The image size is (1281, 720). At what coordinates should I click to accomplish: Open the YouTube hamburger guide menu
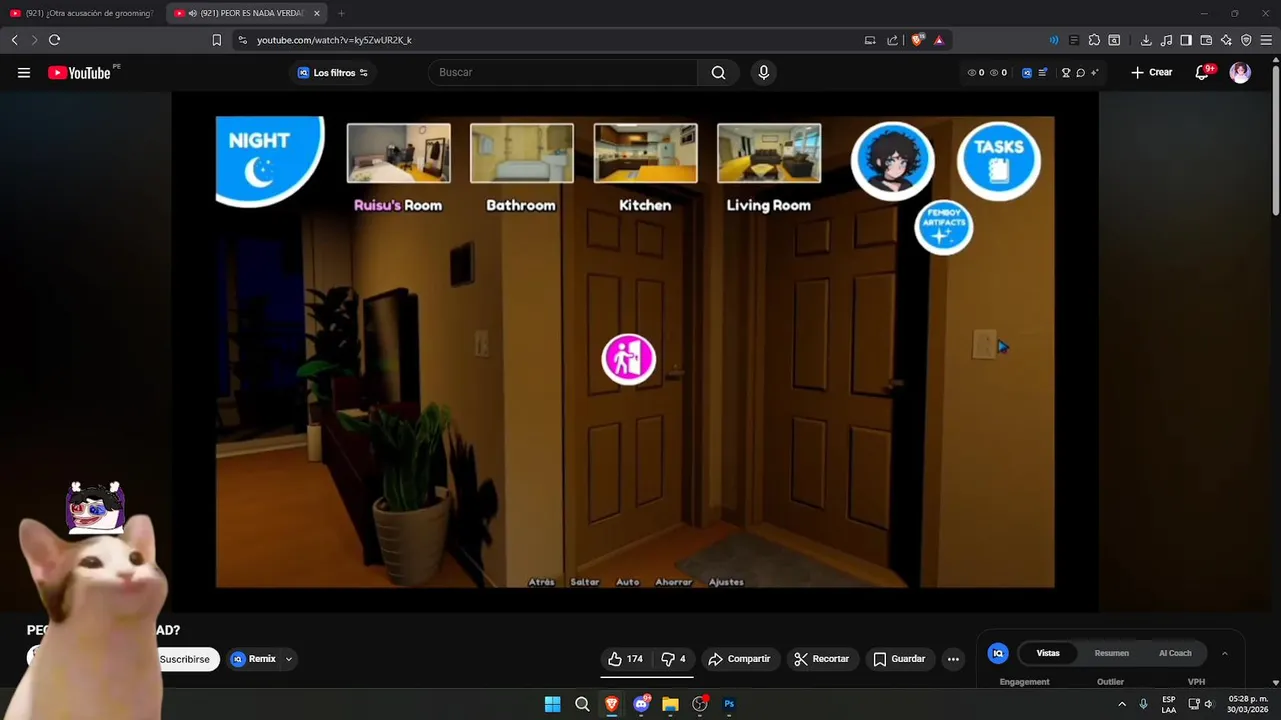tap(24, 72)
